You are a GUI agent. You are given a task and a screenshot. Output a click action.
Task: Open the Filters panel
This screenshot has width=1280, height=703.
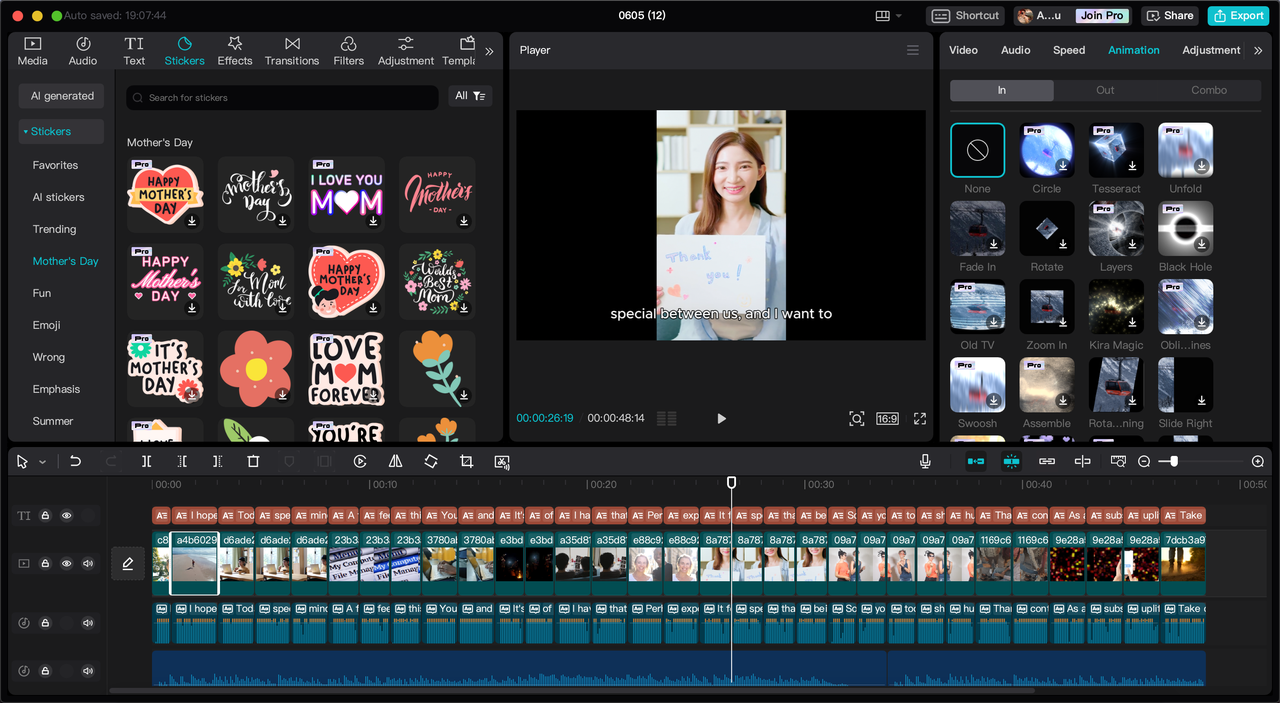click(349, 51)
